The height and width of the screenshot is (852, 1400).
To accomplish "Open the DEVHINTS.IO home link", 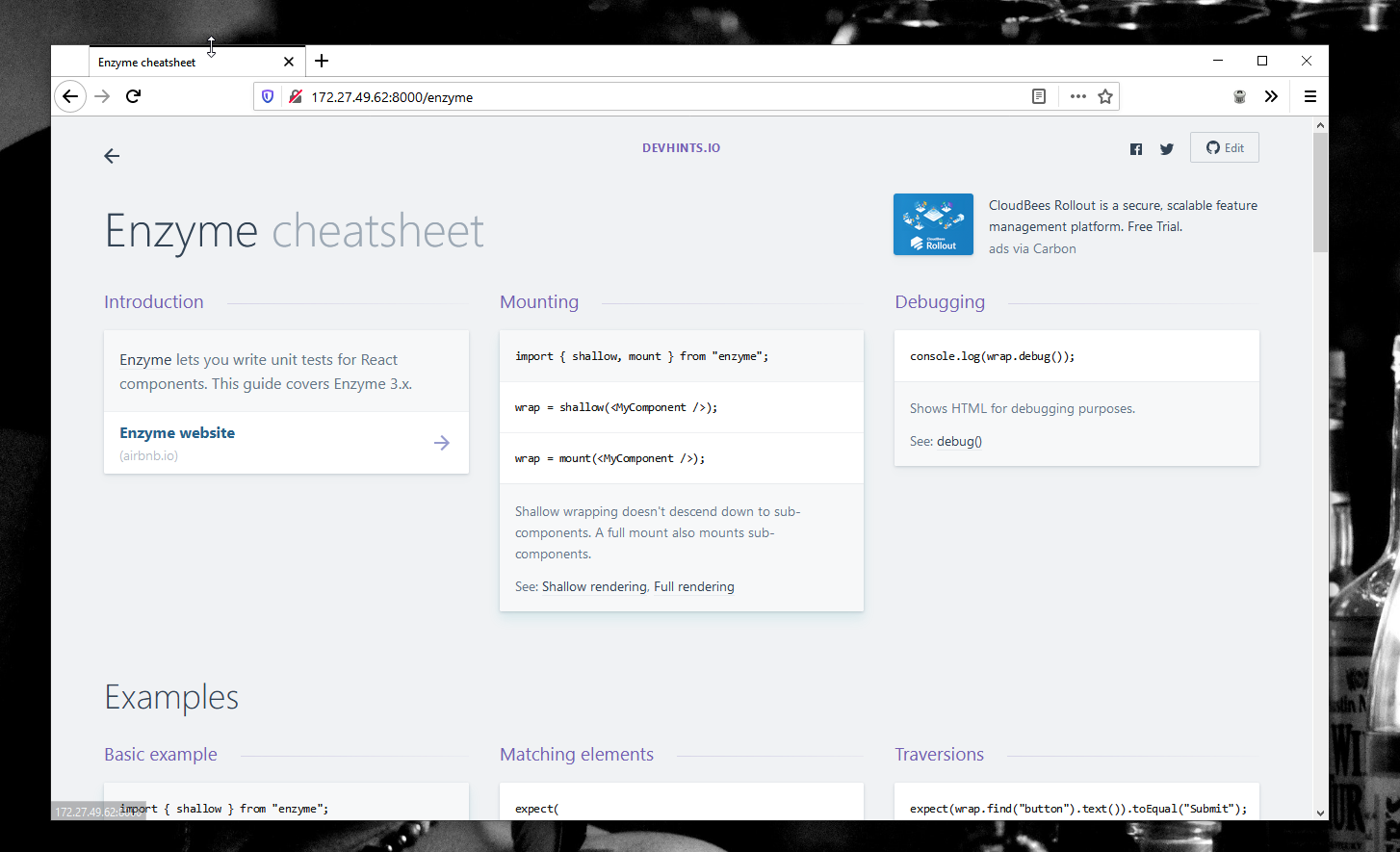I will click(x=681, y=148).
